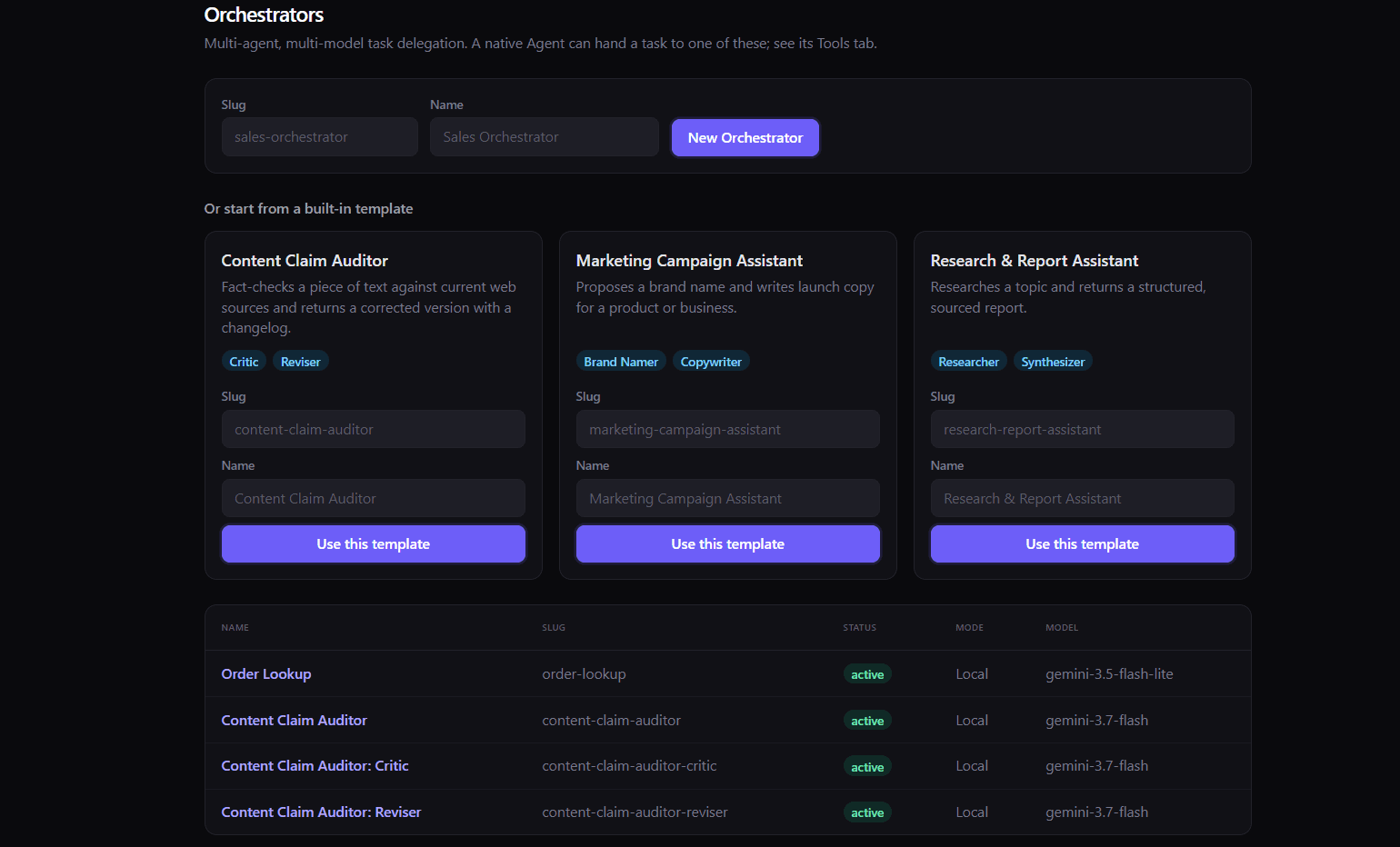Click the content-claim-auditor-critic slug cell
Viewport: 1400px width, 847px height.
630,765
